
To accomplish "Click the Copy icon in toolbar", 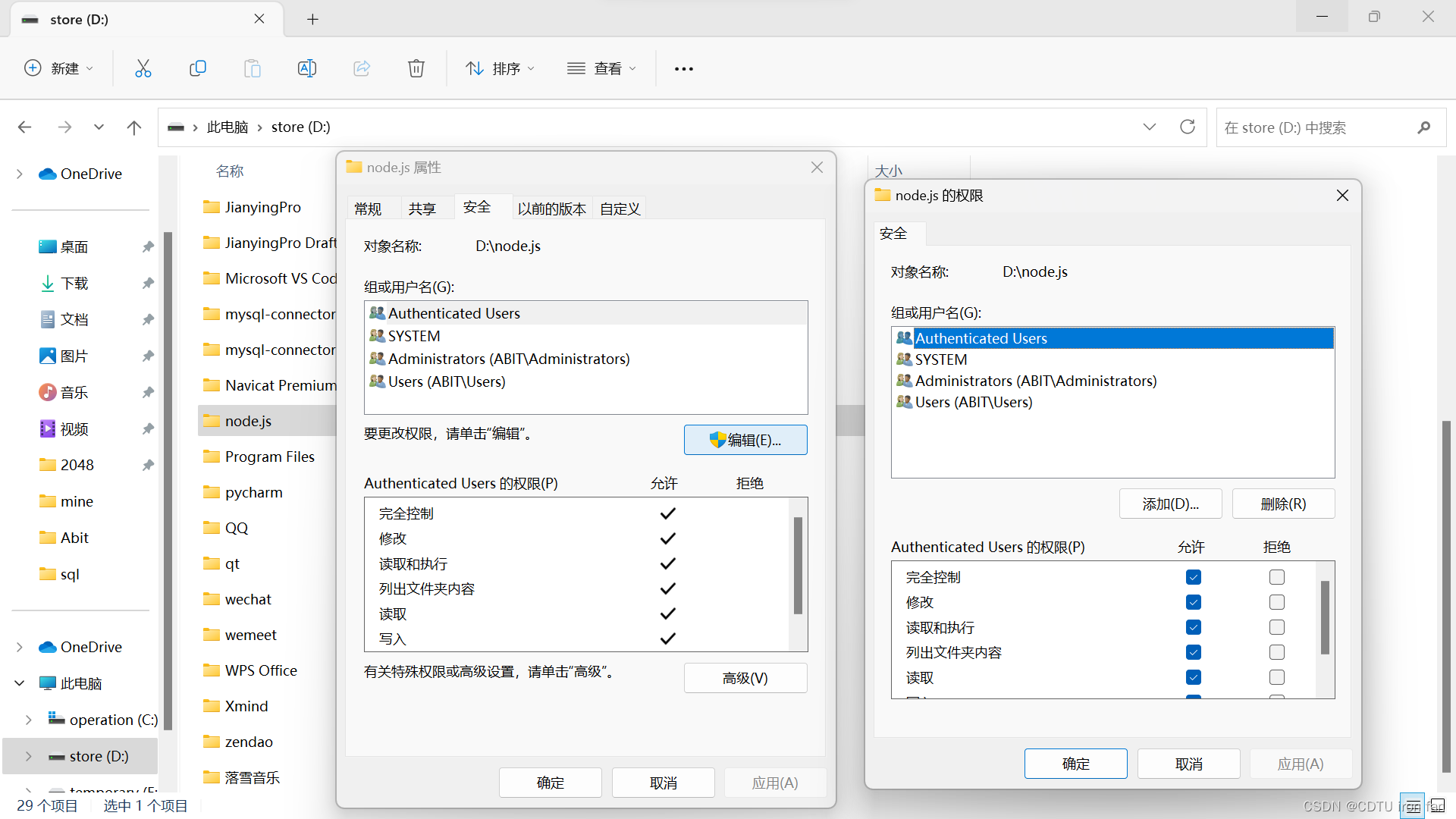I will [197, 68].
